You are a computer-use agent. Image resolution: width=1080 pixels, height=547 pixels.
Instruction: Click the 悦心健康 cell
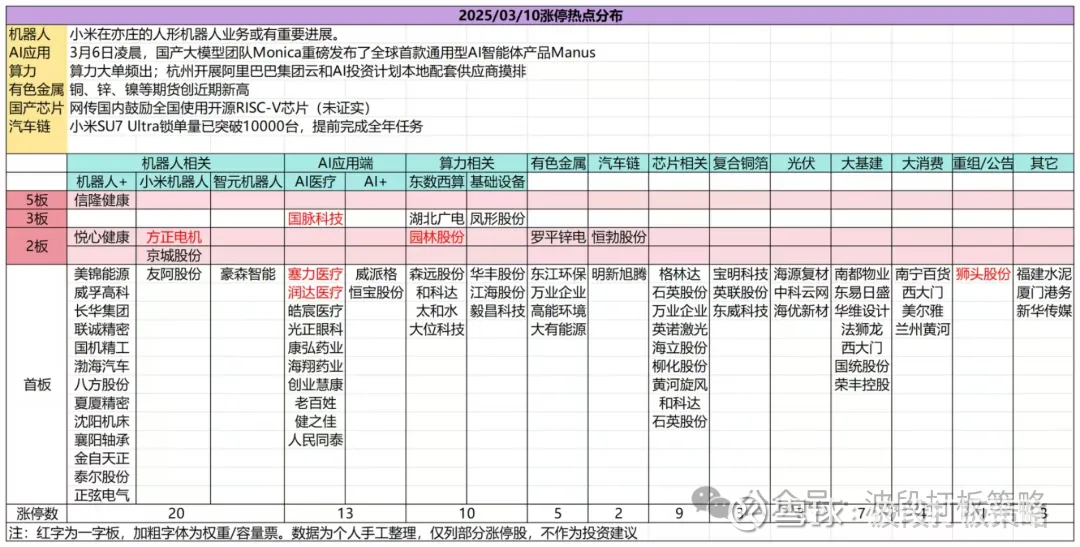tap(102, 238)
